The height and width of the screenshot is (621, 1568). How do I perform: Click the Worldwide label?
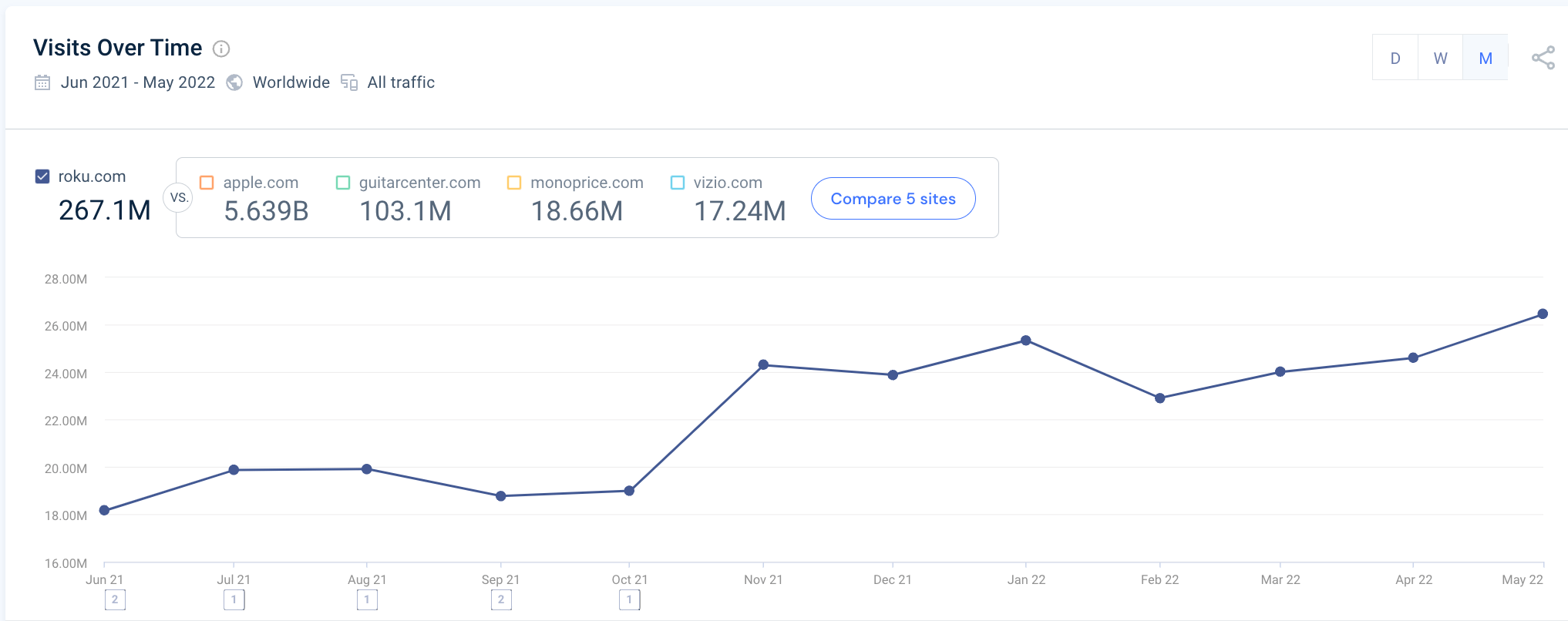coord(291,82)
